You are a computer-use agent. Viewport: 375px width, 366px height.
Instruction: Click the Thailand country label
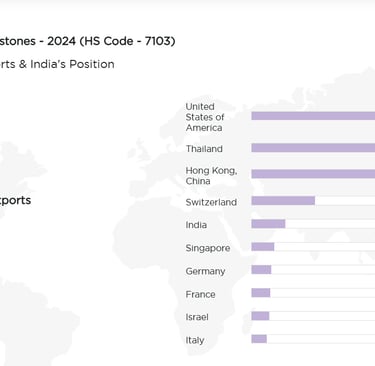click(x=204, y=149)
